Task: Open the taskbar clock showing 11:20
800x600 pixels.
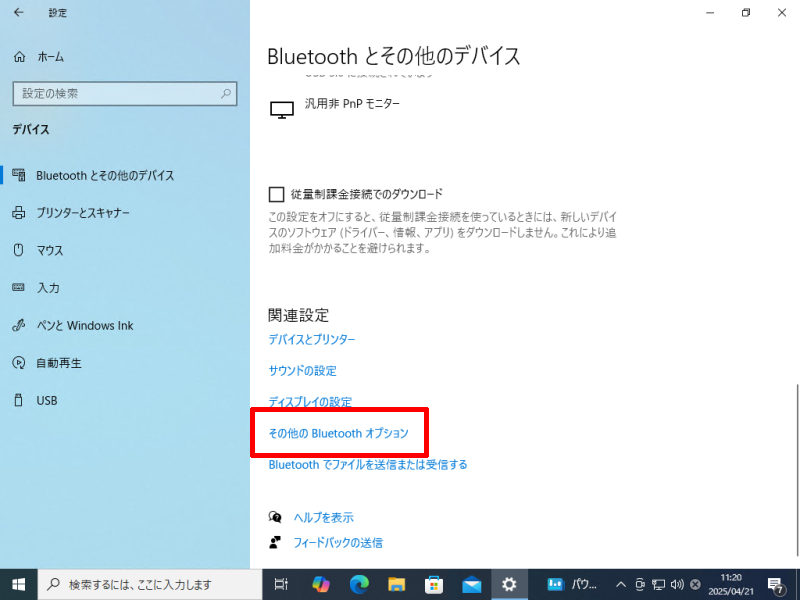Action: (x=731, y=585)
